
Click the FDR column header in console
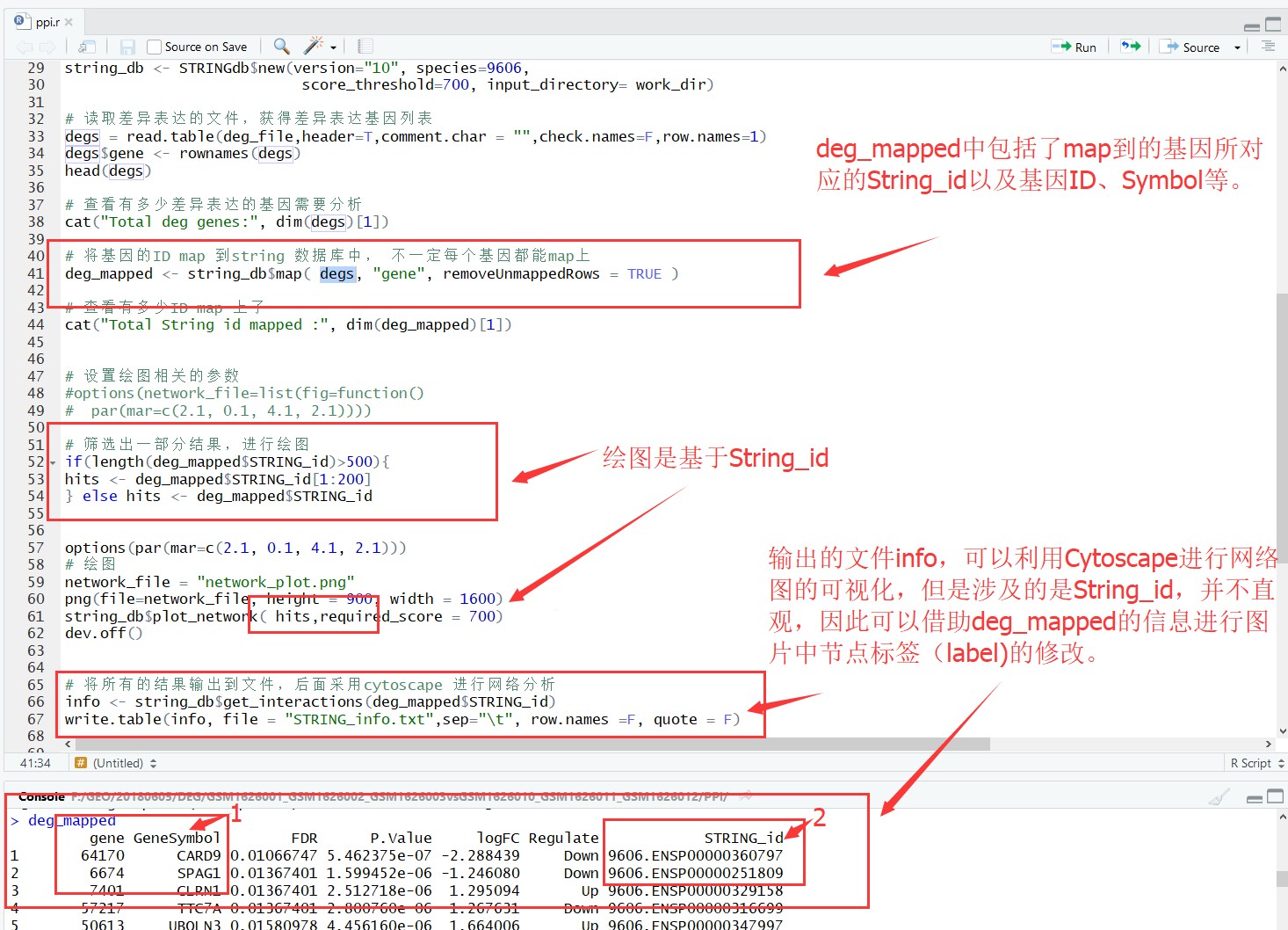[x=304, y=838]
